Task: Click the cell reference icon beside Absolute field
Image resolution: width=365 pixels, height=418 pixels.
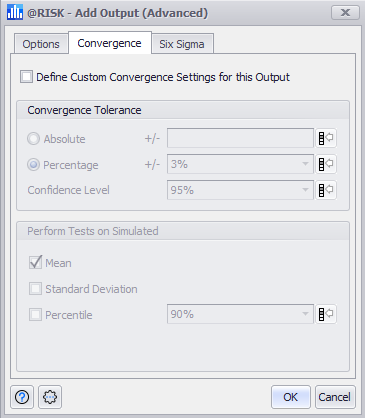Action: [x=326, y=138]
